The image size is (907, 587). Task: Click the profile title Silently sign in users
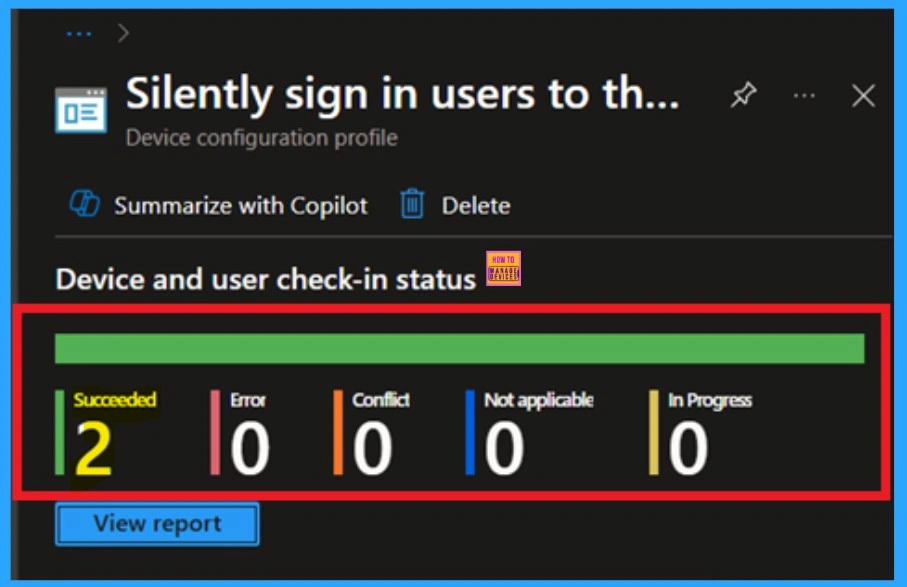[x=403, y=94]
